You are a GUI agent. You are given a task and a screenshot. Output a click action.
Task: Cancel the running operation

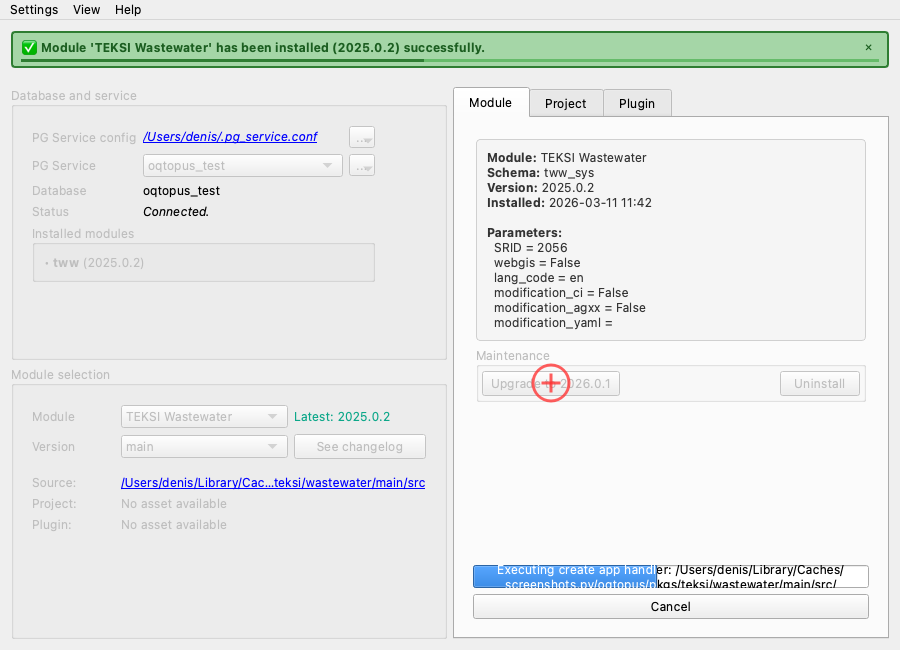670,606
